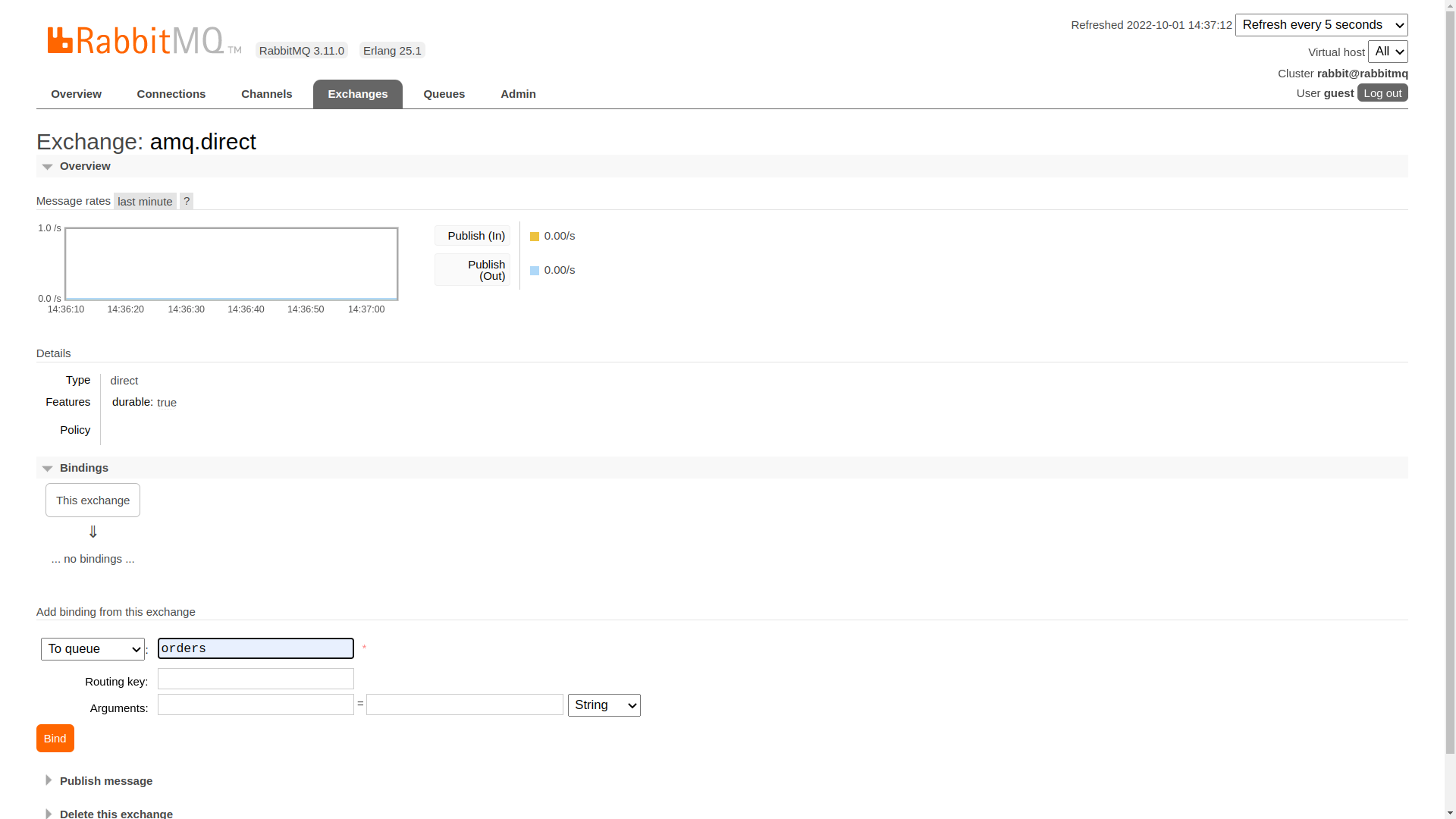Open the Admin tab

(518, 94)
